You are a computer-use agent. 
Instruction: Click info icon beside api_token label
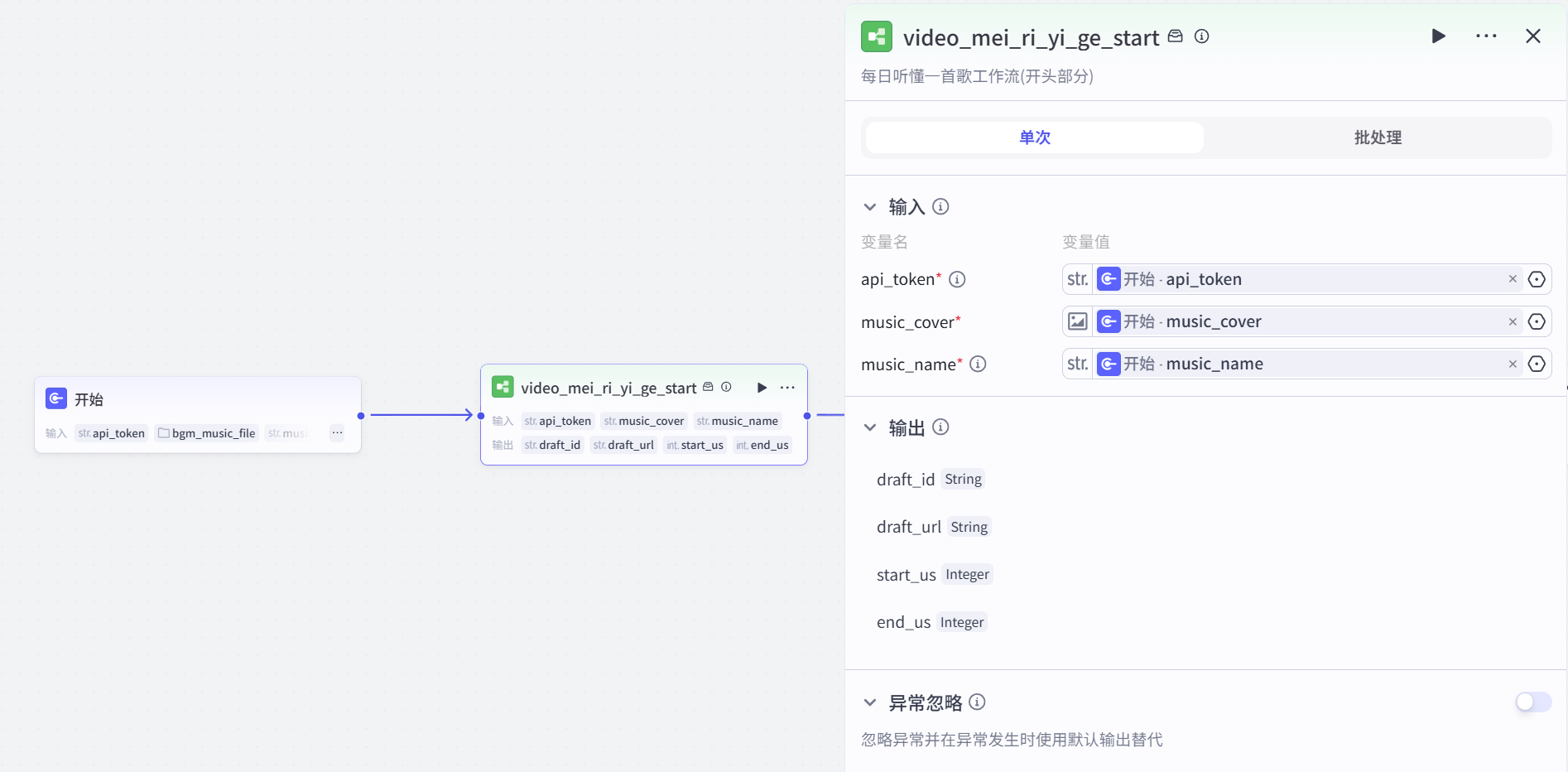957,279
